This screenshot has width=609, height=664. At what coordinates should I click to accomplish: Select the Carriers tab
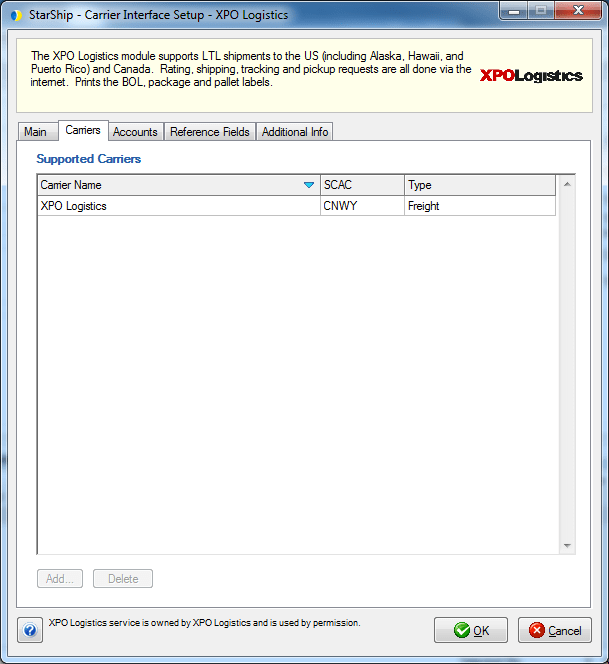(x=83, y=130)
